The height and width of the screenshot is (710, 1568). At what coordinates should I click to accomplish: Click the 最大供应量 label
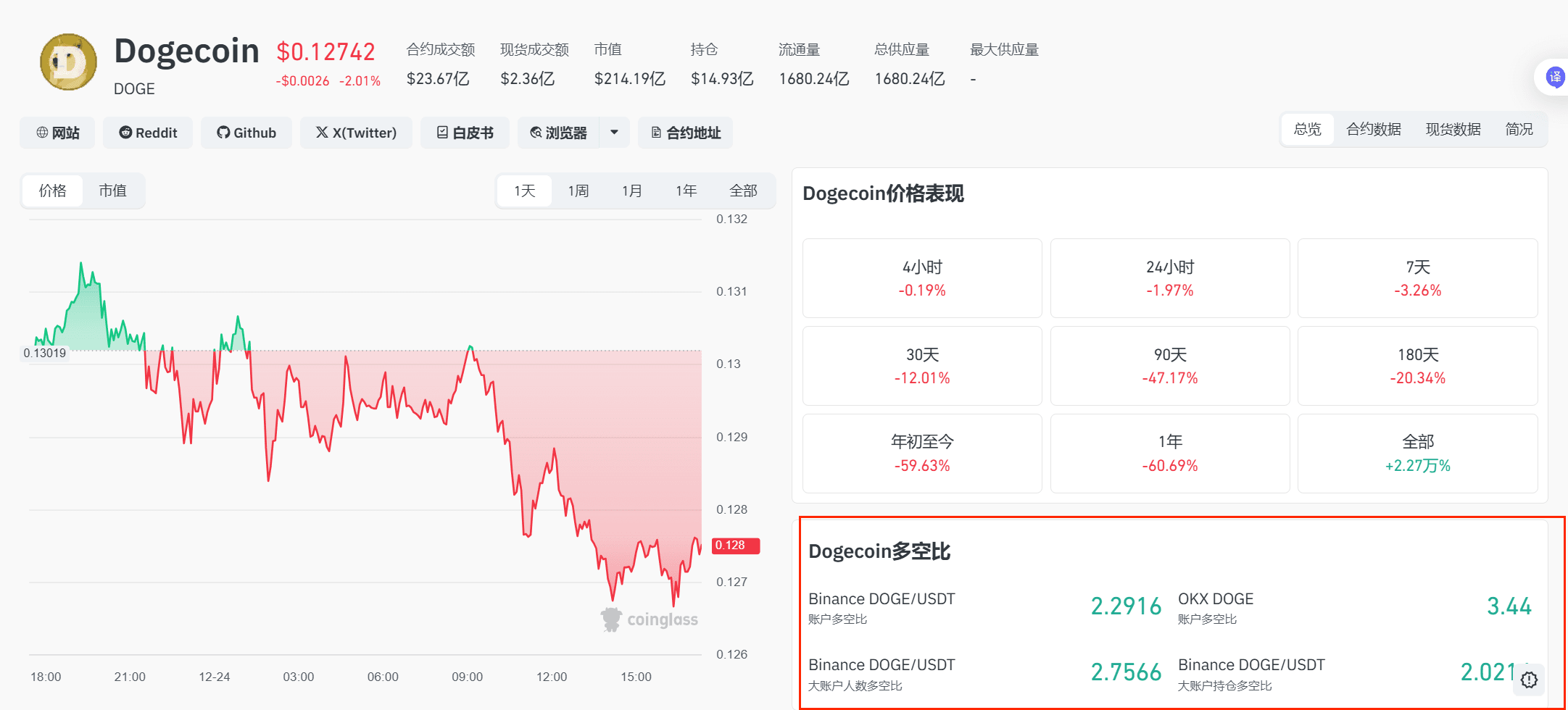(x=1005, y=50)
